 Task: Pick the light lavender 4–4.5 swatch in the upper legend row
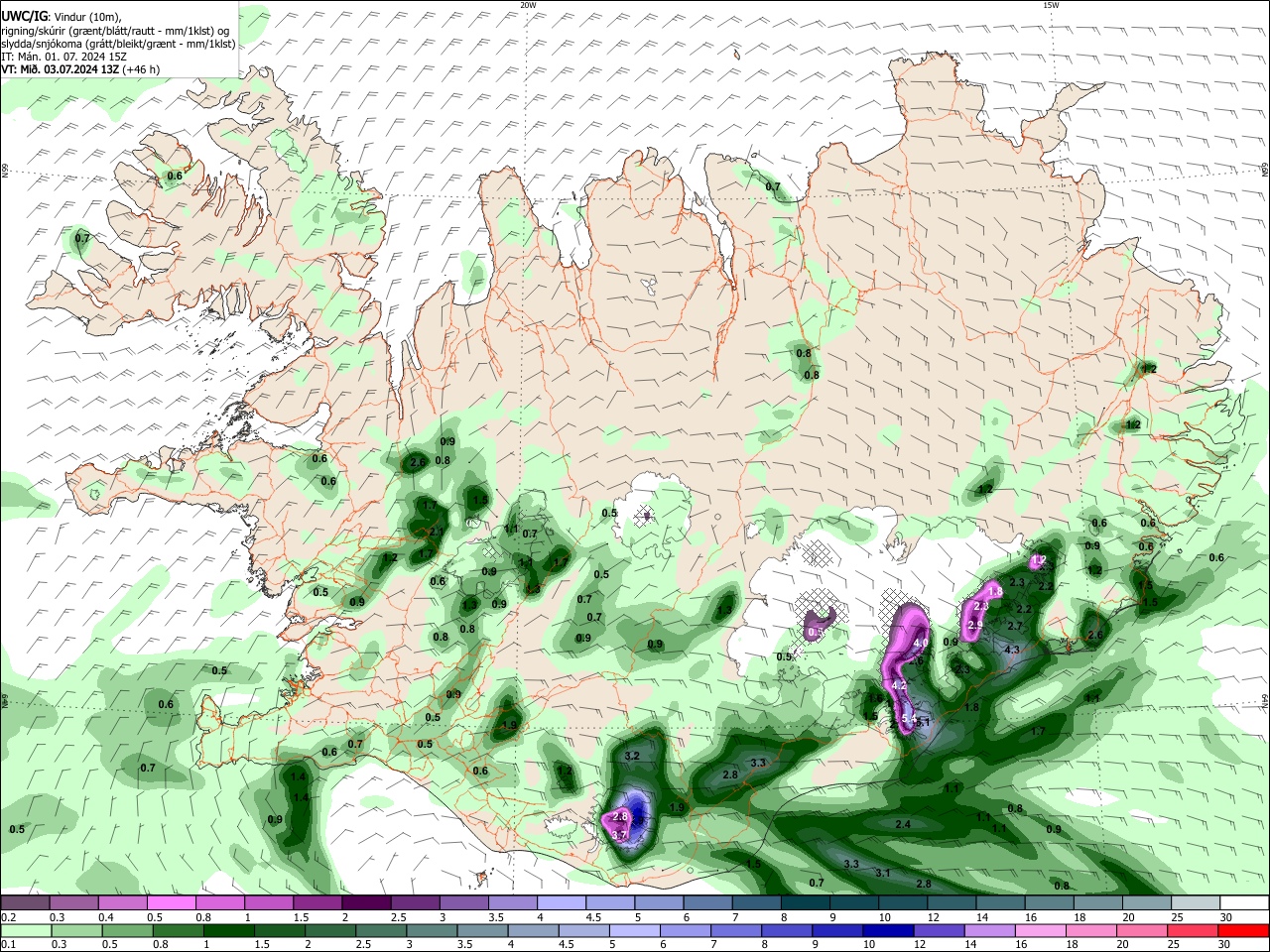560,902
